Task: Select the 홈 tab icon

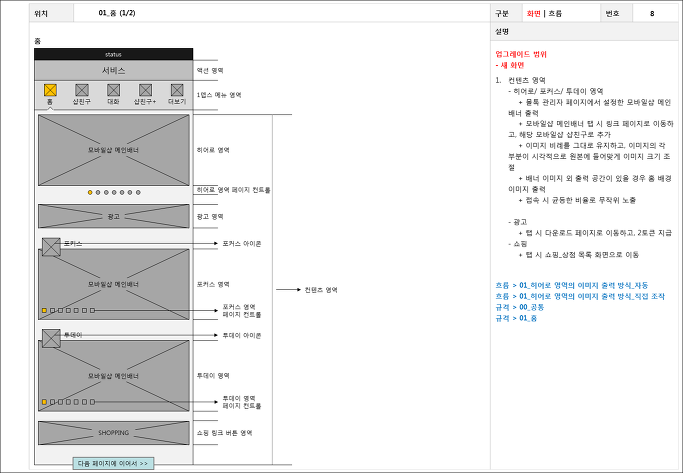Action: (x=51, y=90)
